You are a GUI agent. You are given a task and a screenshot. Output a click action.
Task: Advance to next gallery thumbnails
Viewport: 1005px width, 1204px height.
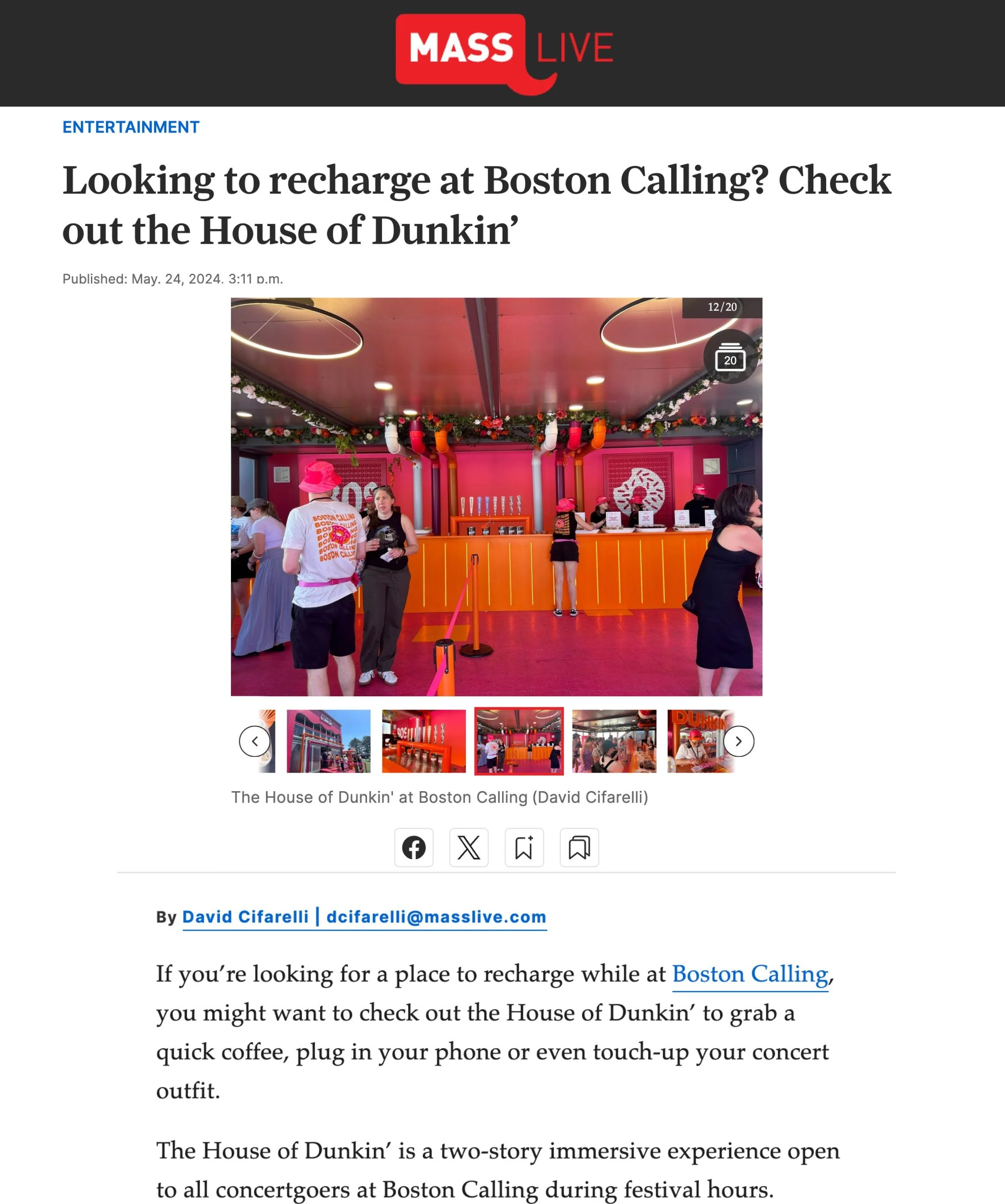tap(738, 741)
